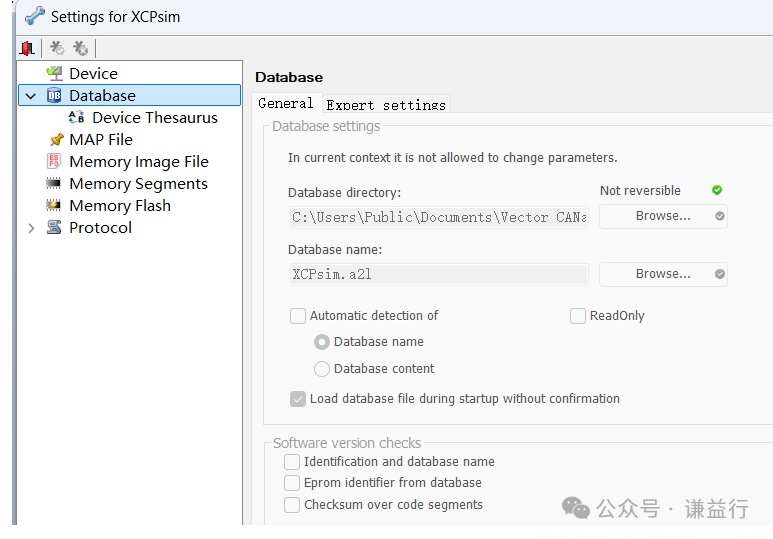Browse for the database directory
Viewport: 773px width, 539px height.
click(x=663, y=216)
